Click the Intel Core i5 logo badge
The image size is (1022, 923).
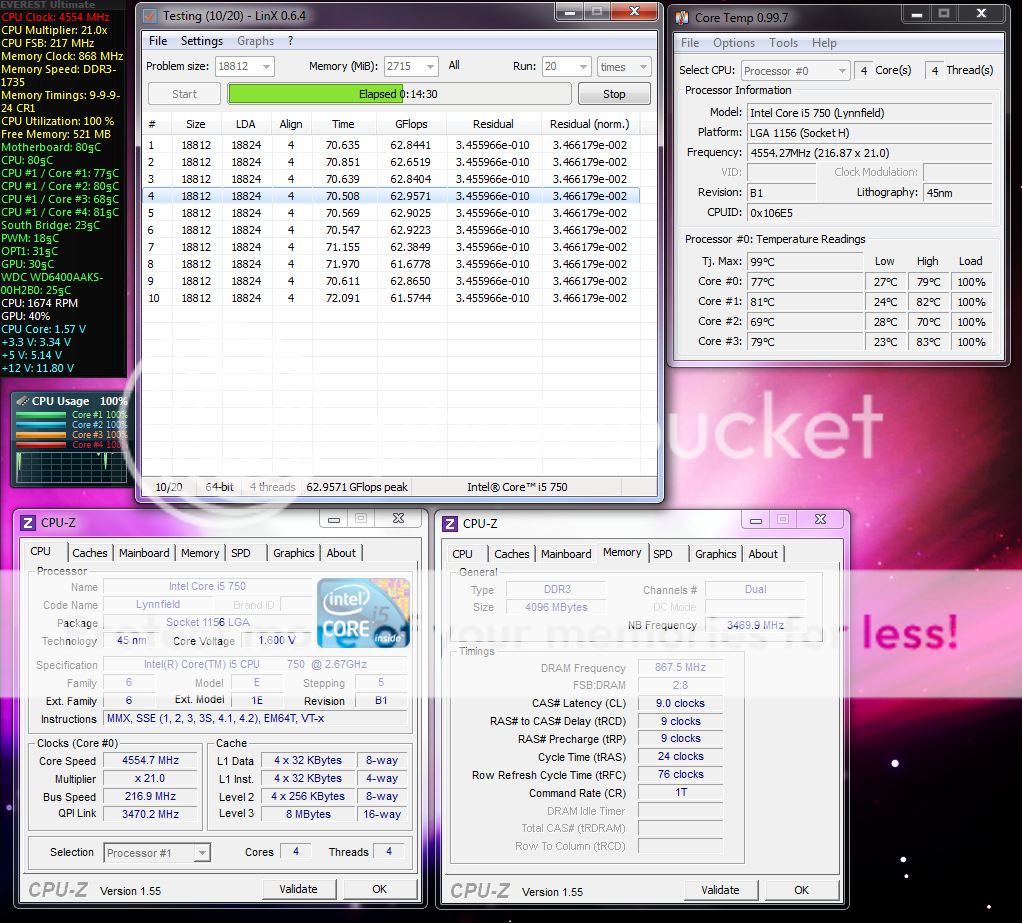(x=364, y=612)
